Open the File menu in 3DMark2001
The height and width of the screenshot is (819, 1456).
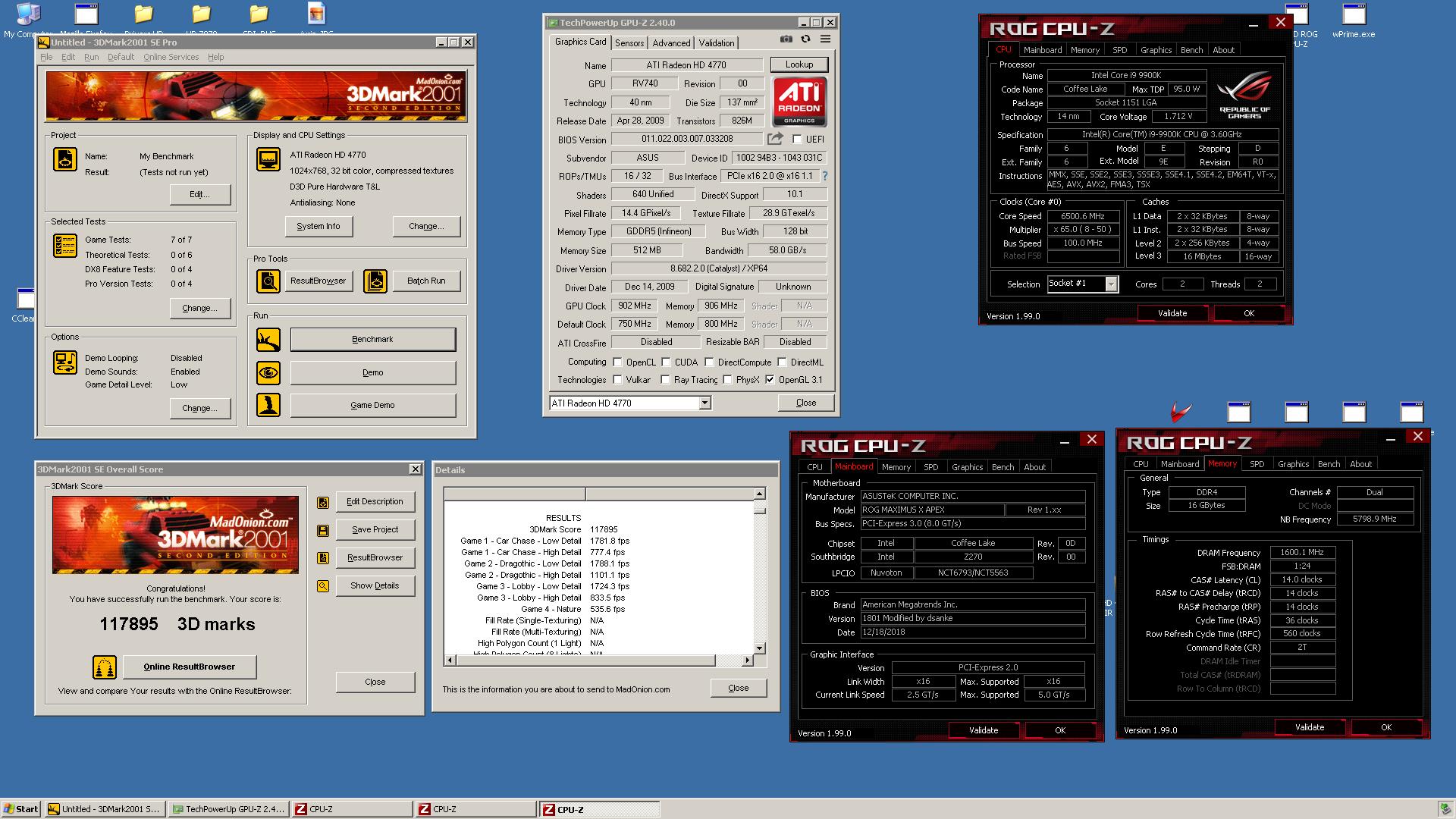click(46, 57)
